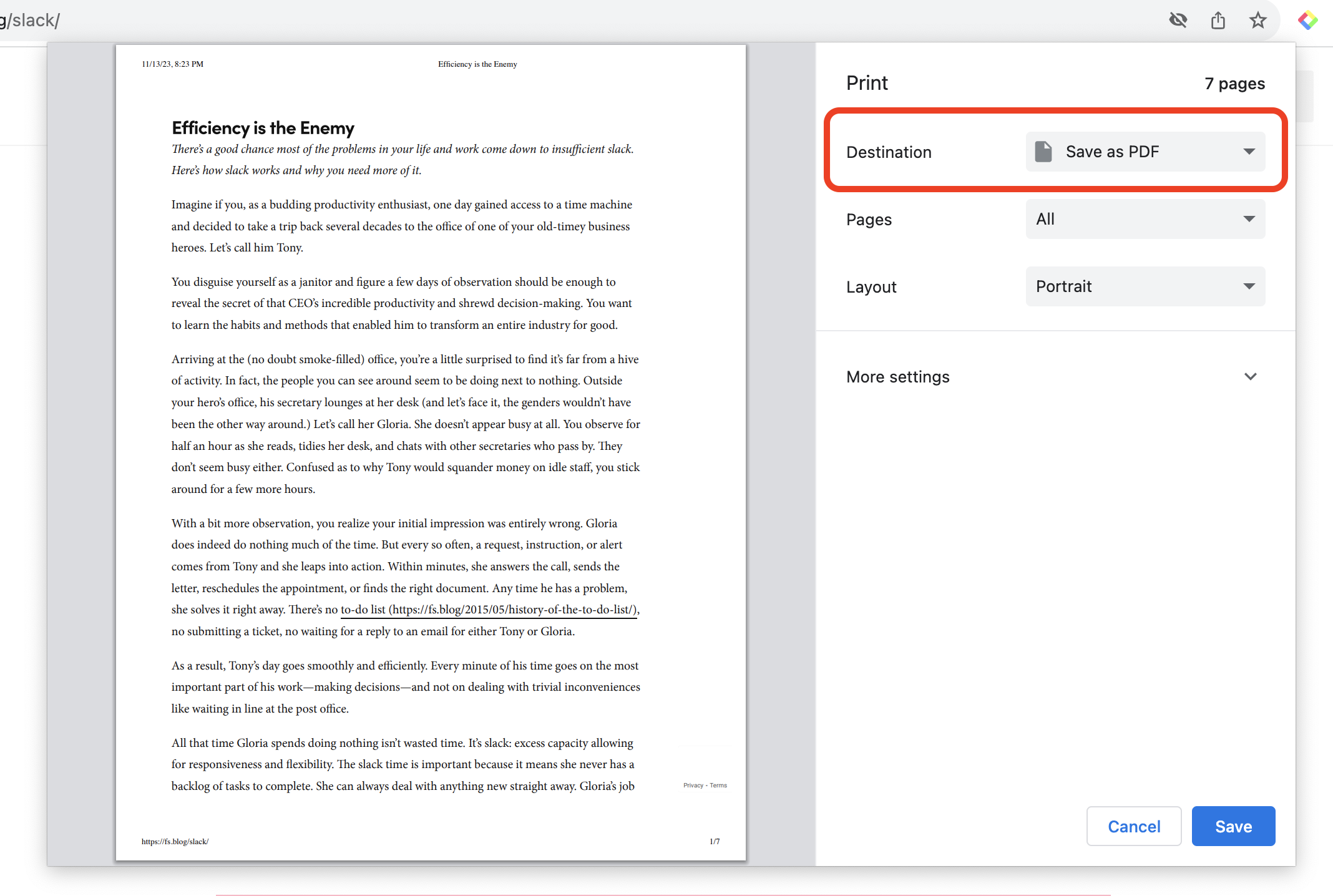Click the Privacy - Terms text in preview
This screenshot has width=1333, height=896.
point(705,785)
